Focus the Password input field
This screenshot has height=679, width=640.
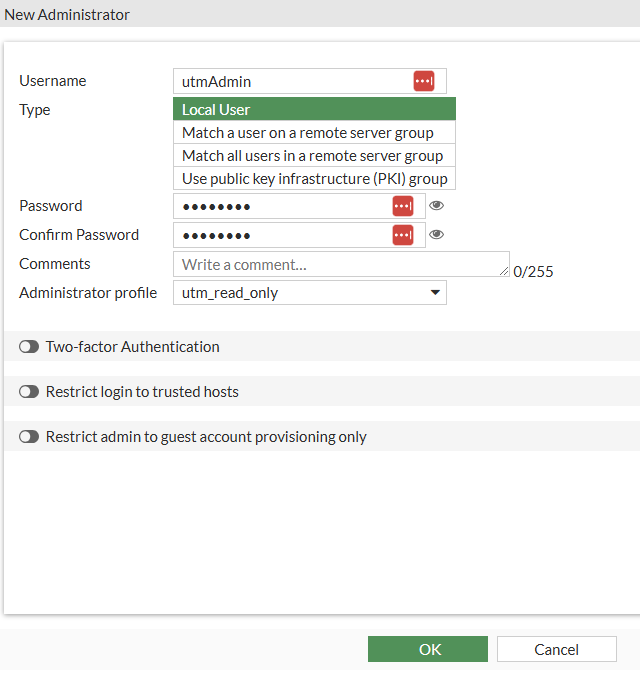coord(280,206)
